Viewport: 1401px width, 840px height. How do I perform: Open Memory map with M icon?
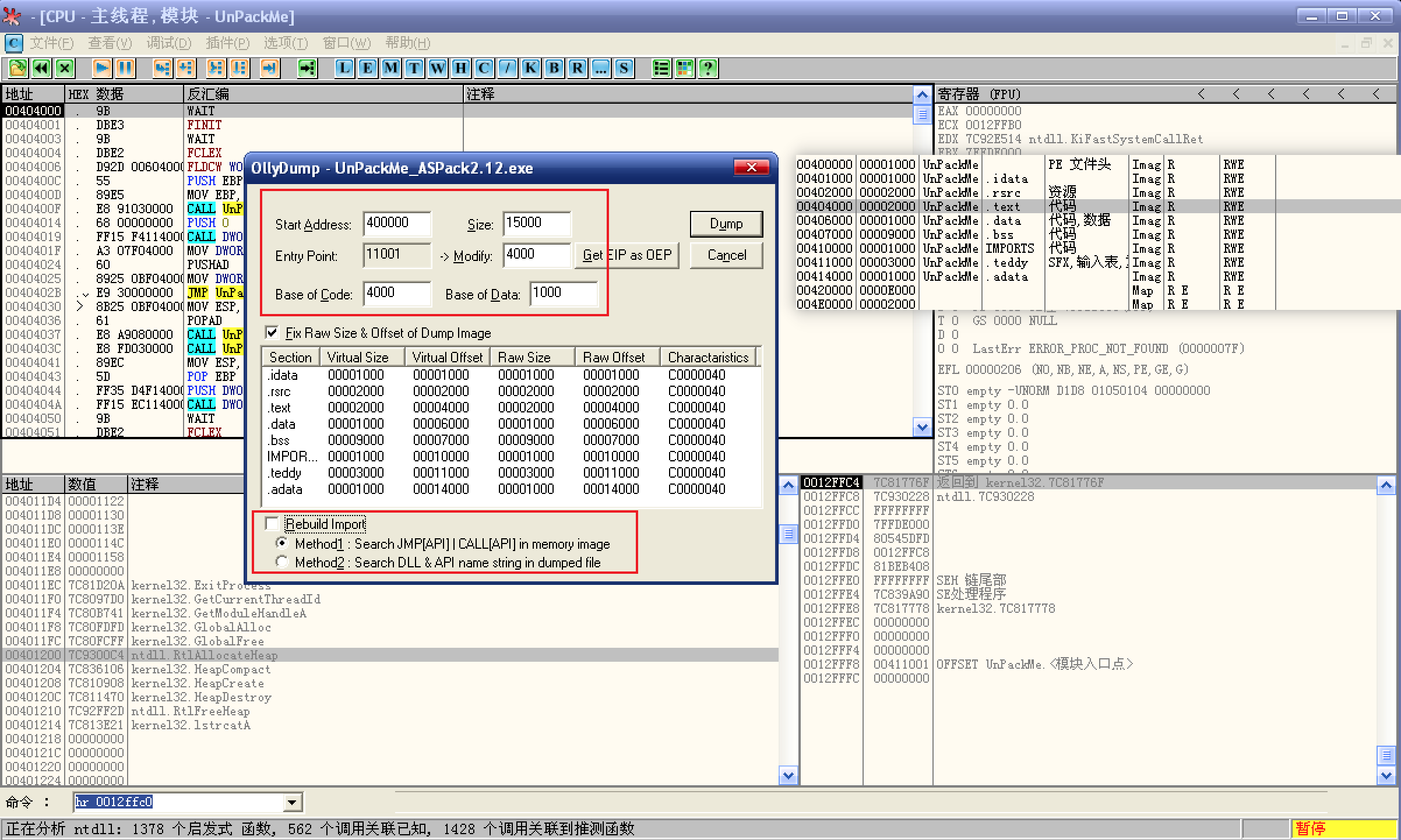point(390,68)
